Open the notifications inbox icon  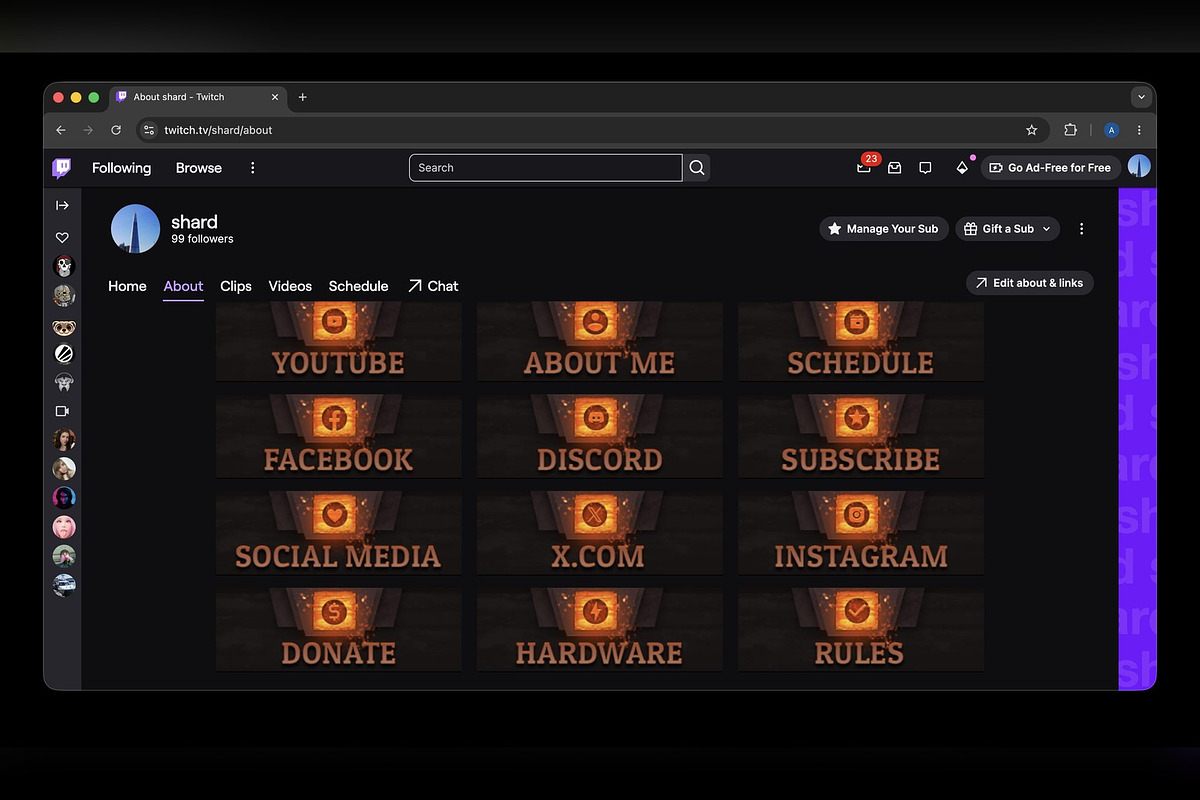tap(895, 168)
